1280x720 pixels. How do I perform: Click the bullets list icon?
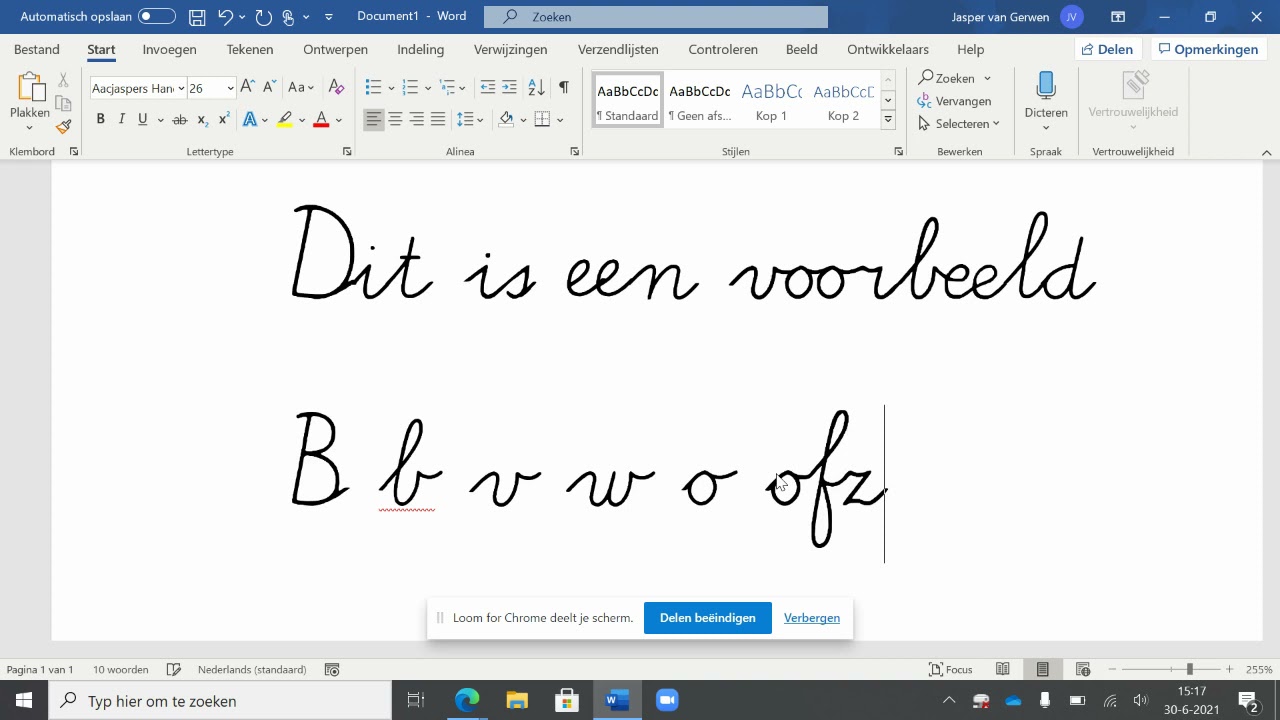(373, 88)
